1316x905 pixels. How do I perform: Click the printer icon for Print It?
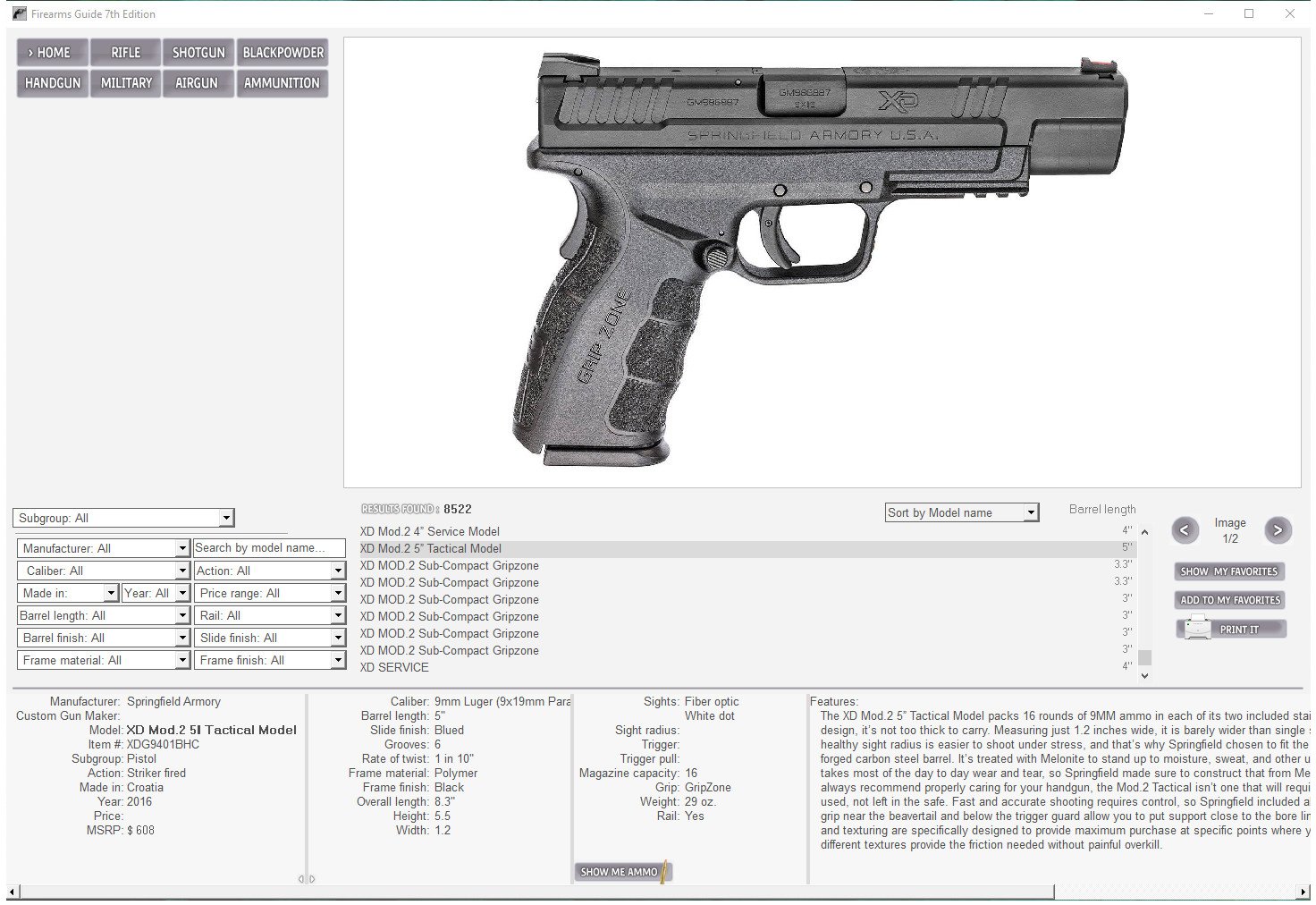tap(1195, 629)
